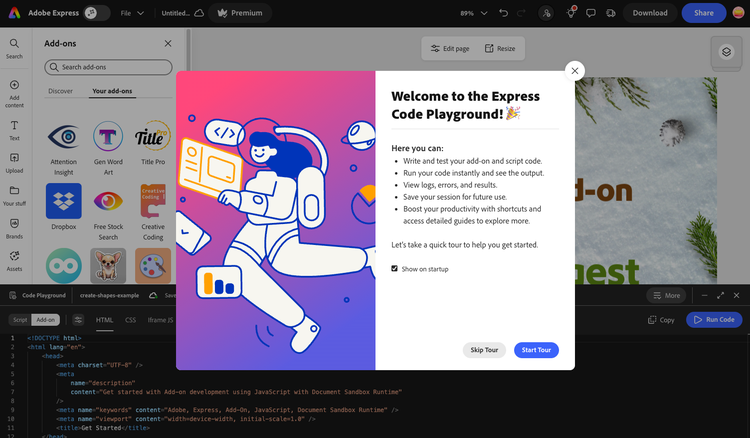Uncheck the Show on startup checkbox

point(395,268)
